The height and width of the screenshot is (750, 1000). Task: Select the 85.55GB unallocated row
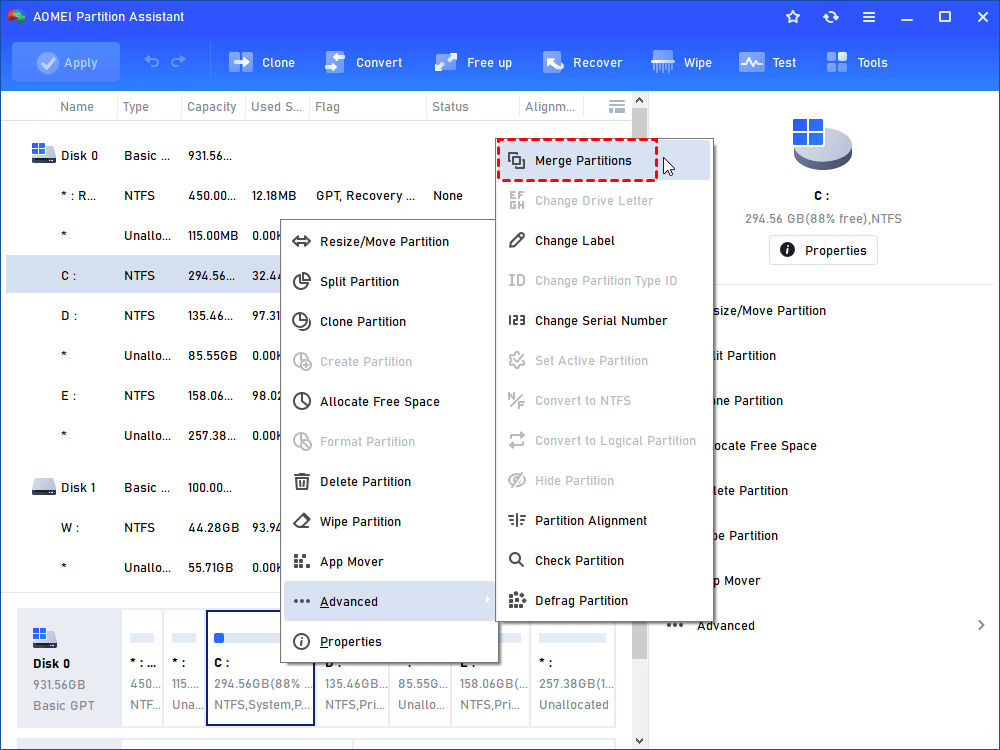[143, 356]
